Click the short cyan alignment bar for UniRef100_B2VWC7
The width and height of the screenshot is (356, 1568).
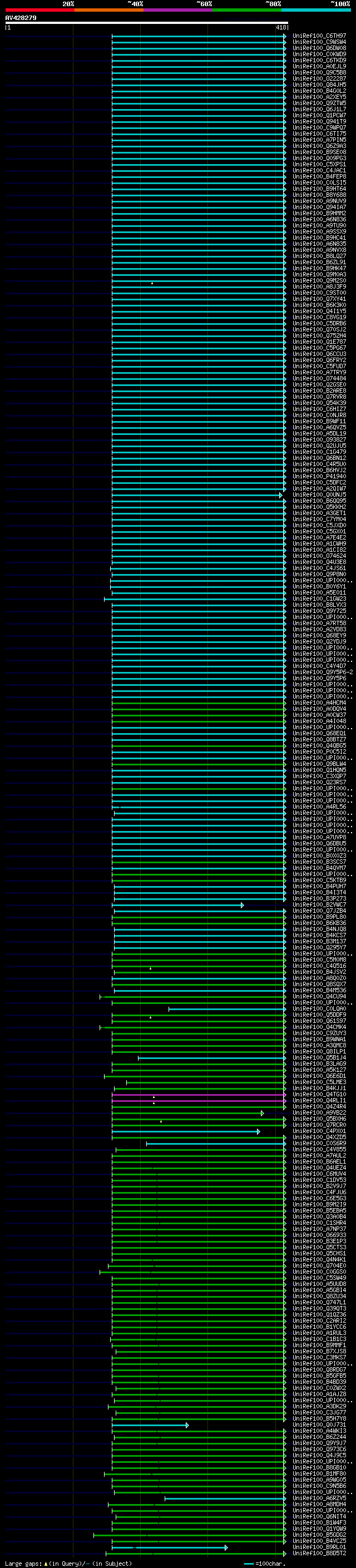pos(179,905)
